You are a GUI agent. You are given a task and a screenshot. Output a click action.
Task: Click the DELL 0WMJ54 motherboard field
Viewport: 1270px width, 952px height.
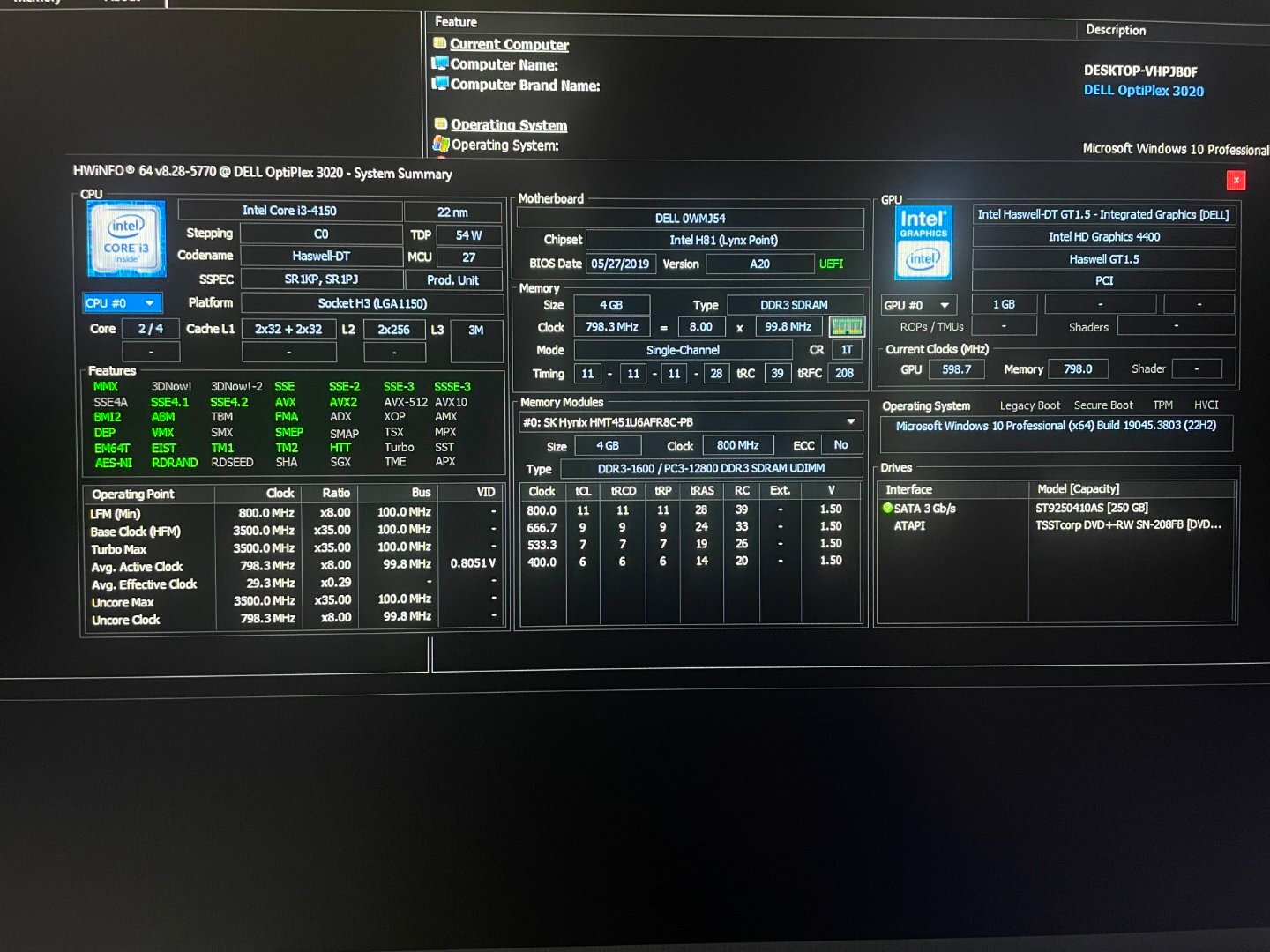pyautogui.click(x=690, y=219)
